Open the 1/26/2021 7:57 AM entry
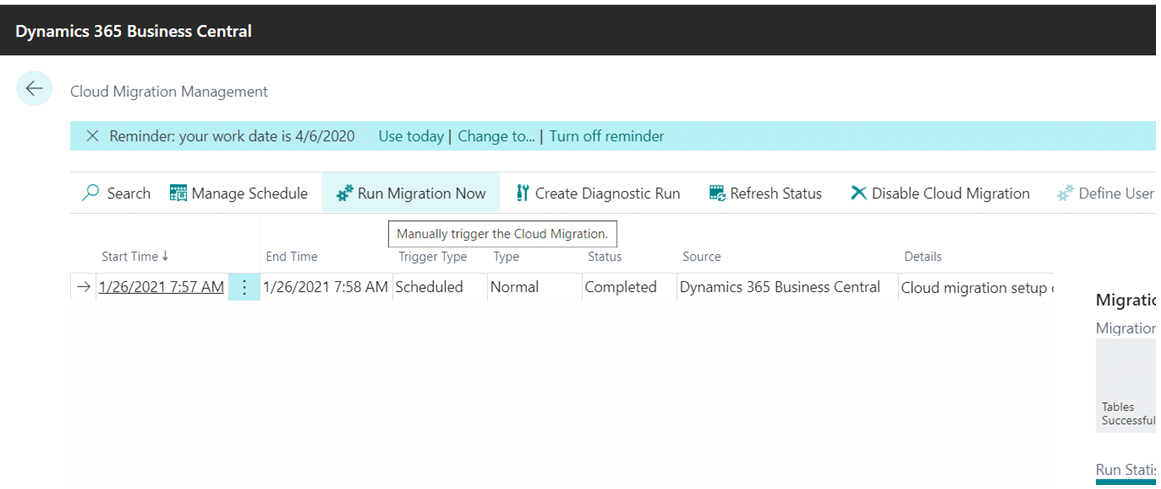 (x=161, y=287)
